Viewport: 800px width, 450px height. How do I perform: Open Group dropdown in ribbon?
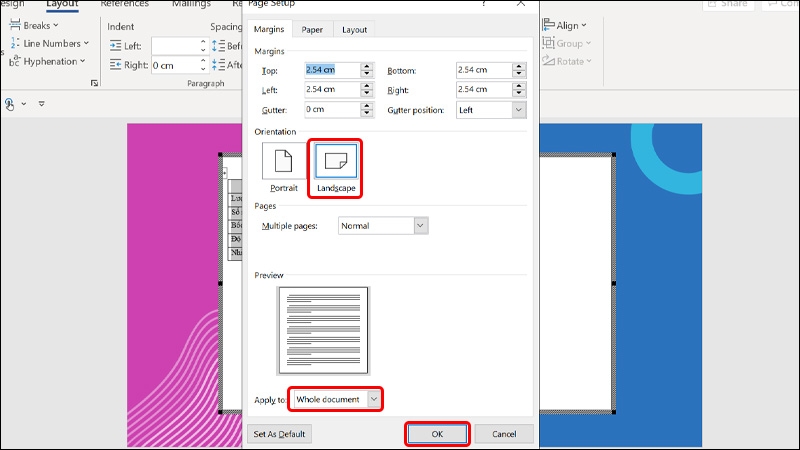tap(566, 43)
